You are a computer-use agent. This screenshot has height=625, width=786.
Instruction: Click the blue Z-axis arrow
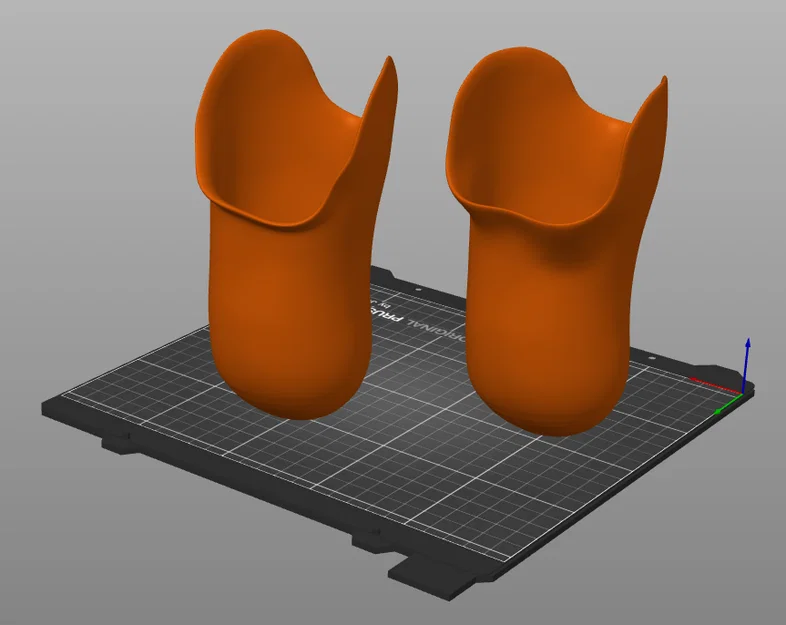[x=746, y=363]
